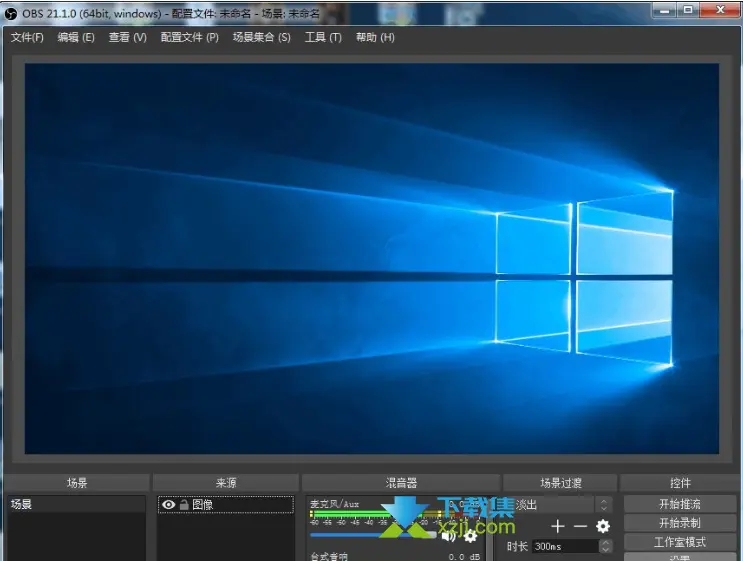743x561 pixels.
Task: Add a scene transition with plus icon
Action: click(558, 526)
